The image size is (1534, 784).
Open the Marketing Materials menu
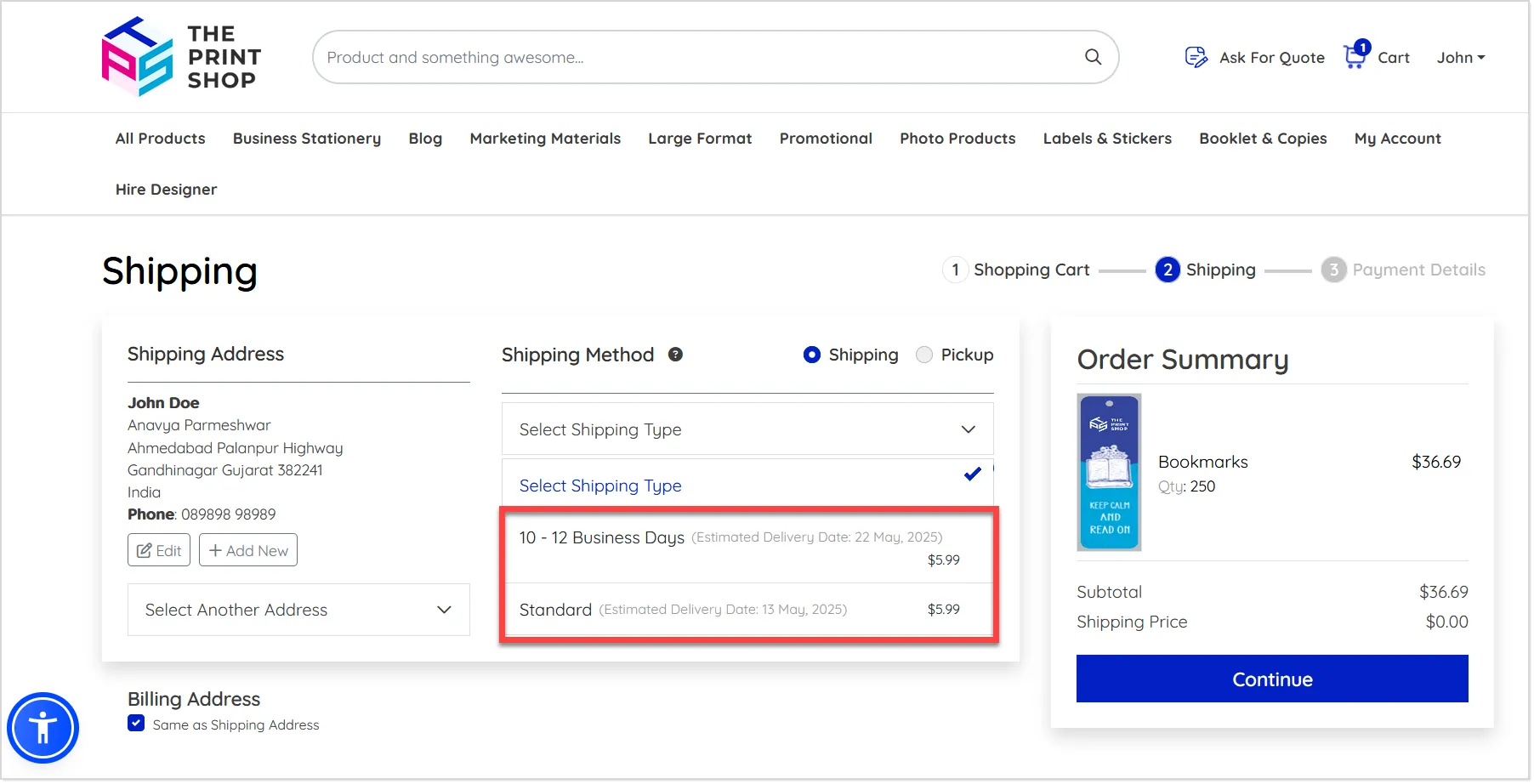coord(545,139)
